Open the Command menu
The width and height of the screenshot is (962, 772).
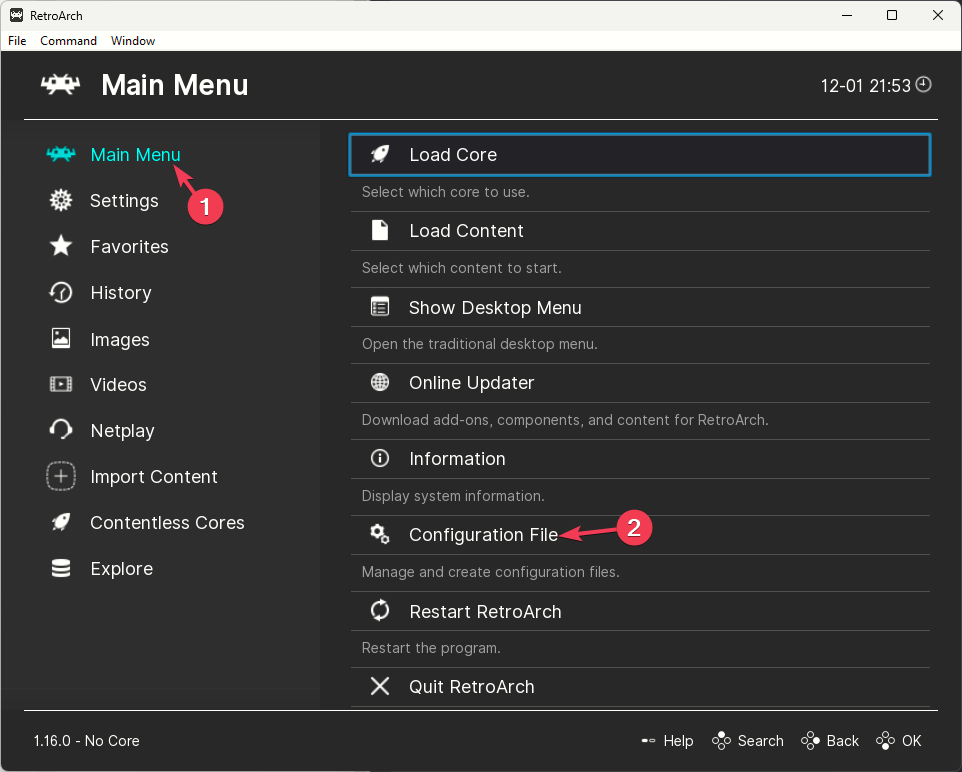(x=68, y=41)
